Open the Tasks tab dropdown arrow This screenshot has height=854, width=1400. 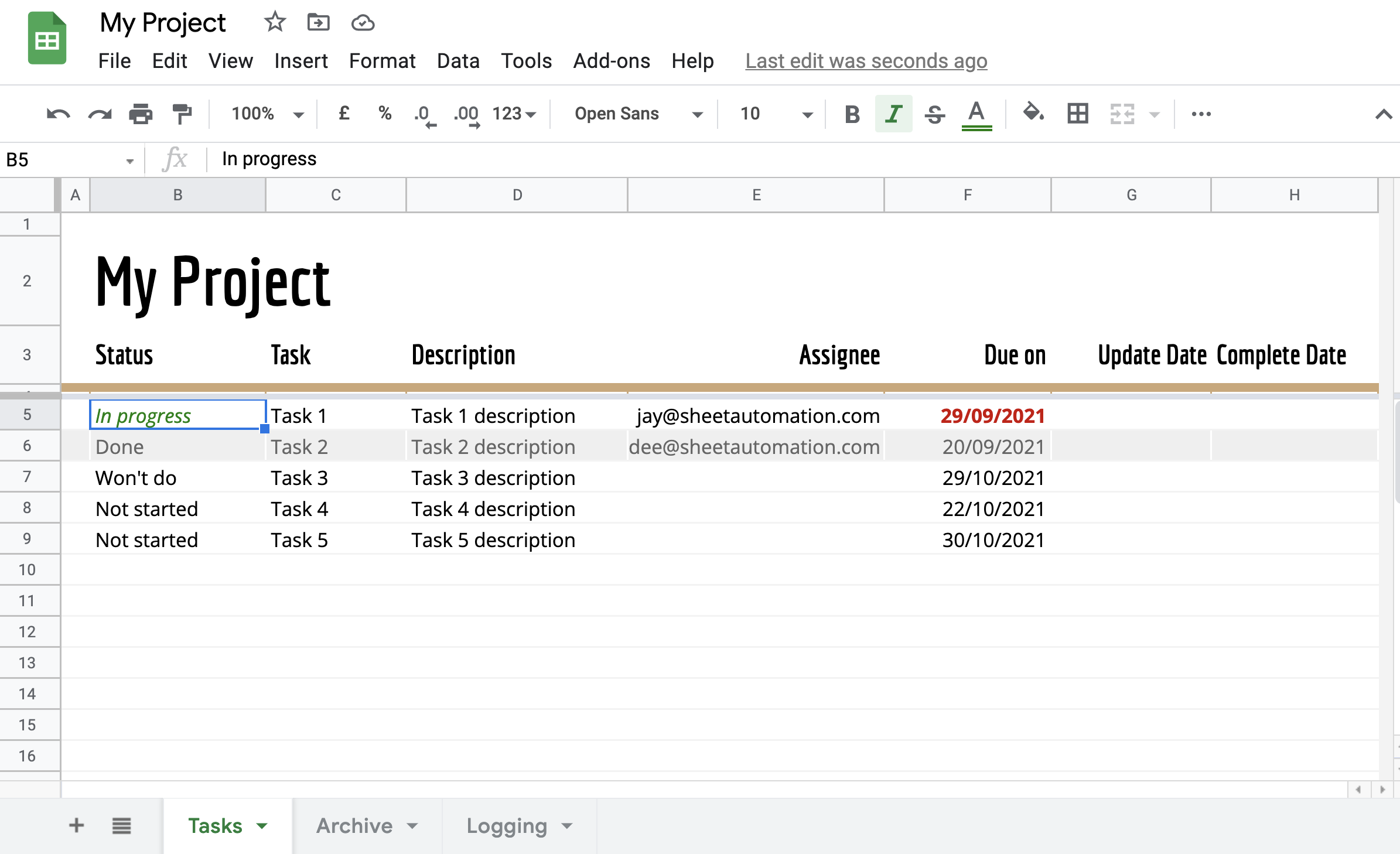coord(262,826)
